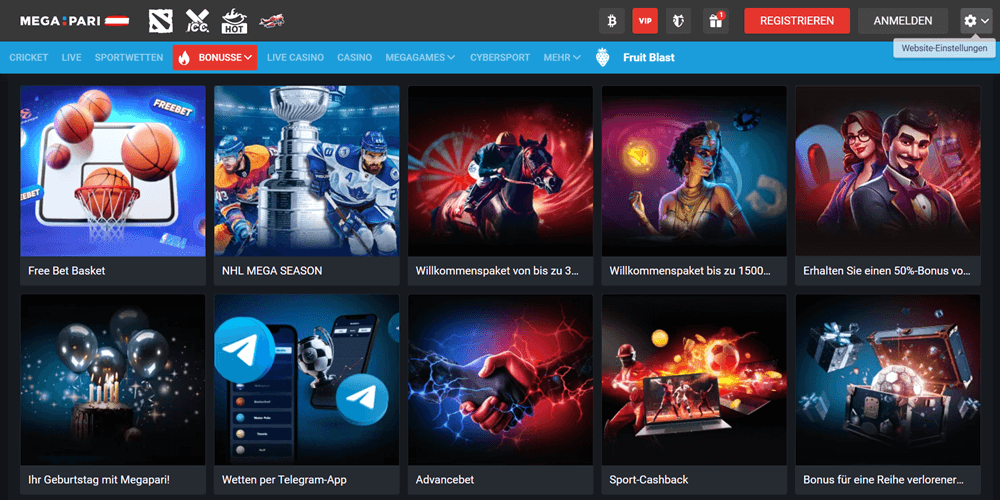Open the Fruit Blast link
The image size is (1000, 500).
point(649,57)
